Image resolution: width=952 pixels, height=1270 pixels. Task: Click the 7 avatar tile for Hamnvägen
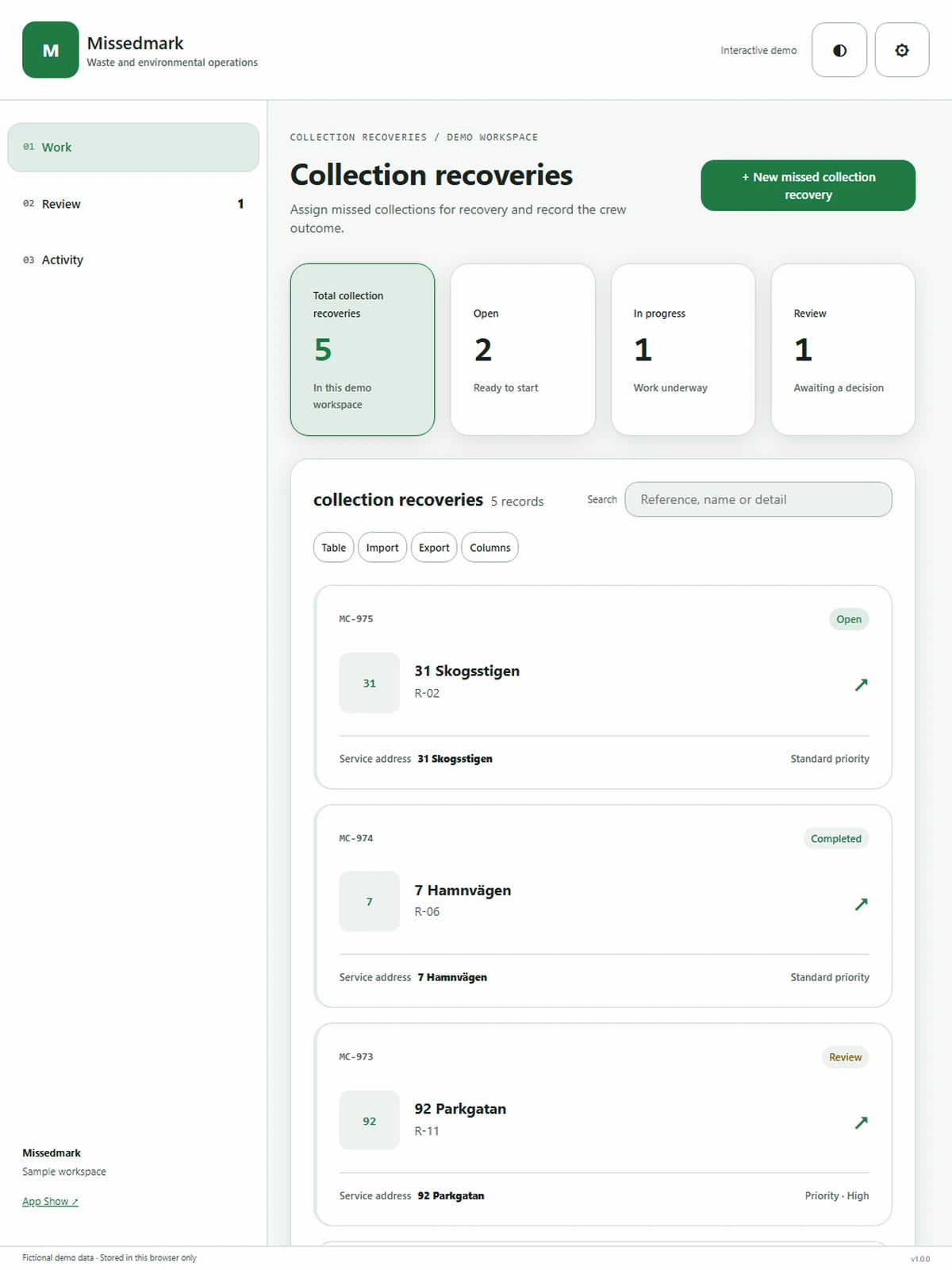point(370,902)
